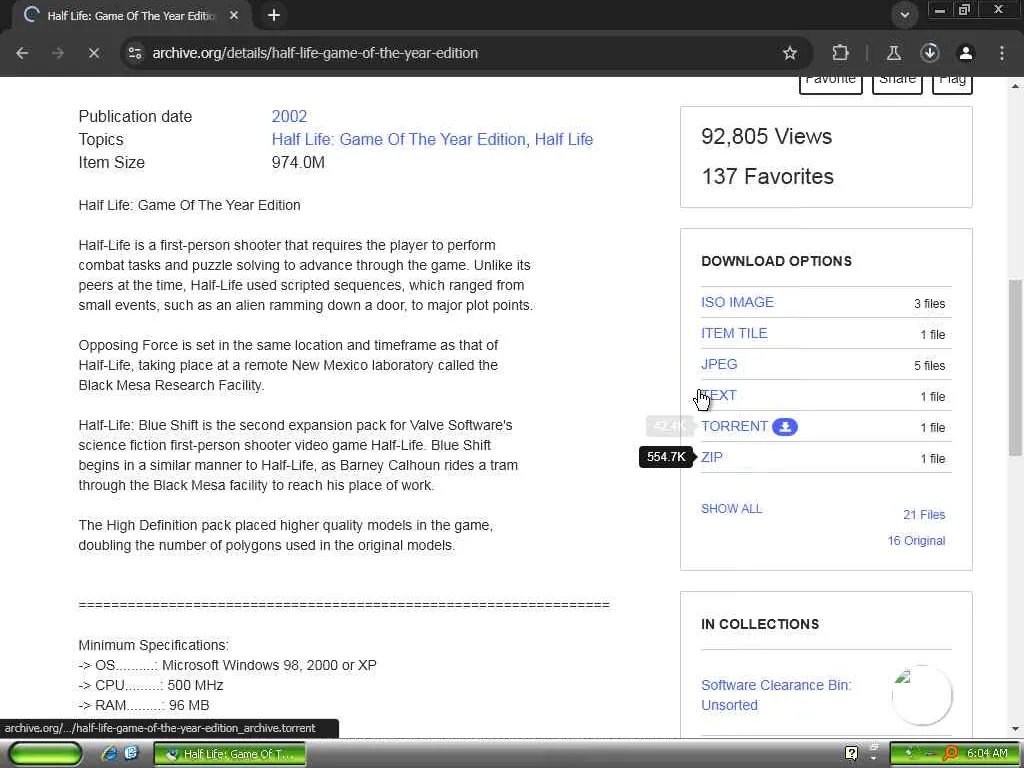The image size is (1024, 768).
Task: Click the help question-mark tray icon
Action: click(x=852, y=754)
